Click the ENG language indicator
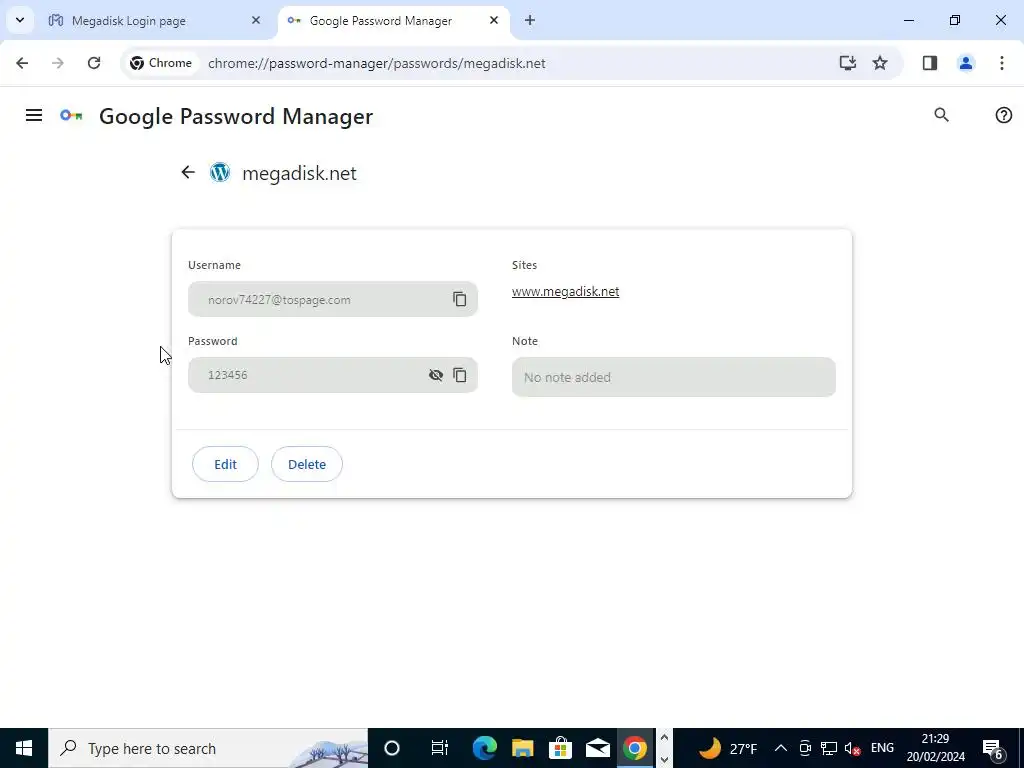This screenshot has height=768, width=1024. 882,748
